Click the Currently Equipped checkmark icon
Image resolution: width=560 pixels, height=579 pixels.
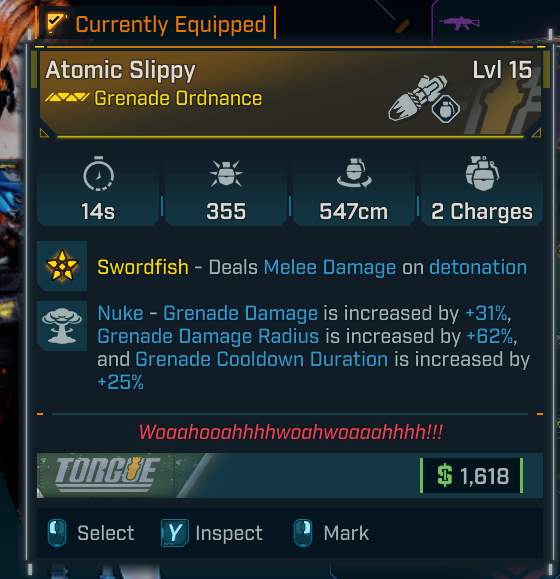pos(56,24)
